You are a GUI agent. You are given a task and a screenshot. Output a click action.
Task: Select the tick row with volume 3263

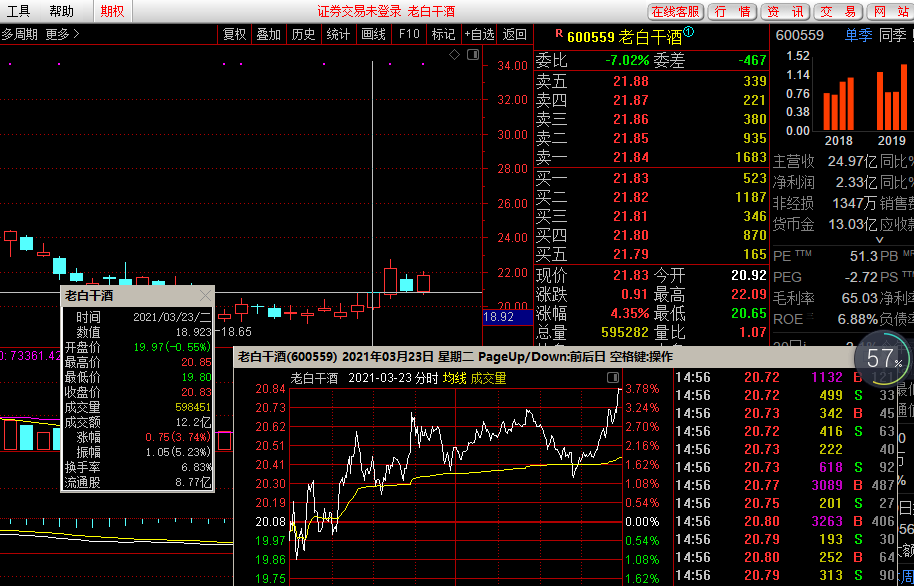click(x=785, y=521)
